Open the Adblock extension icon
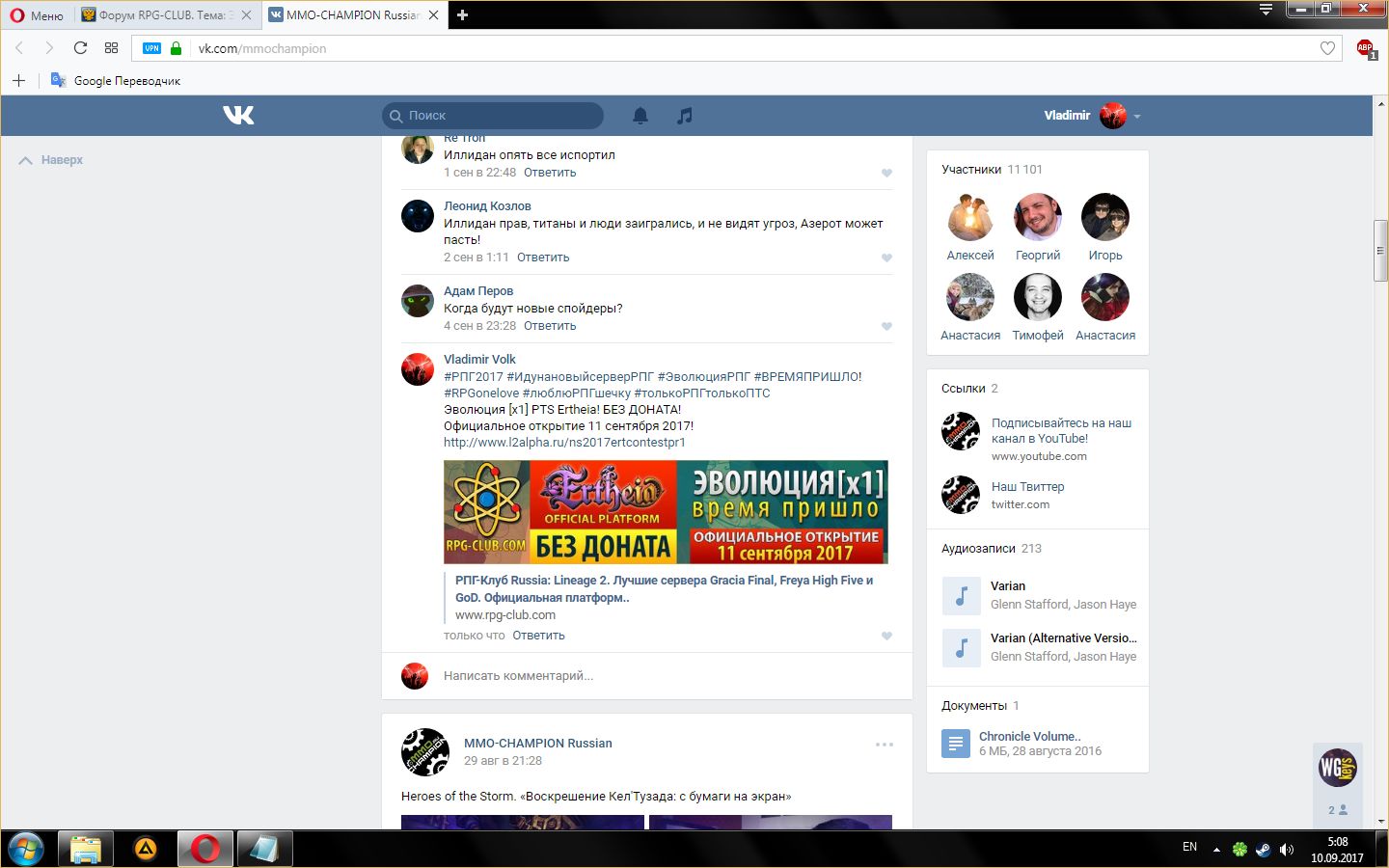 pos(1366,48)
